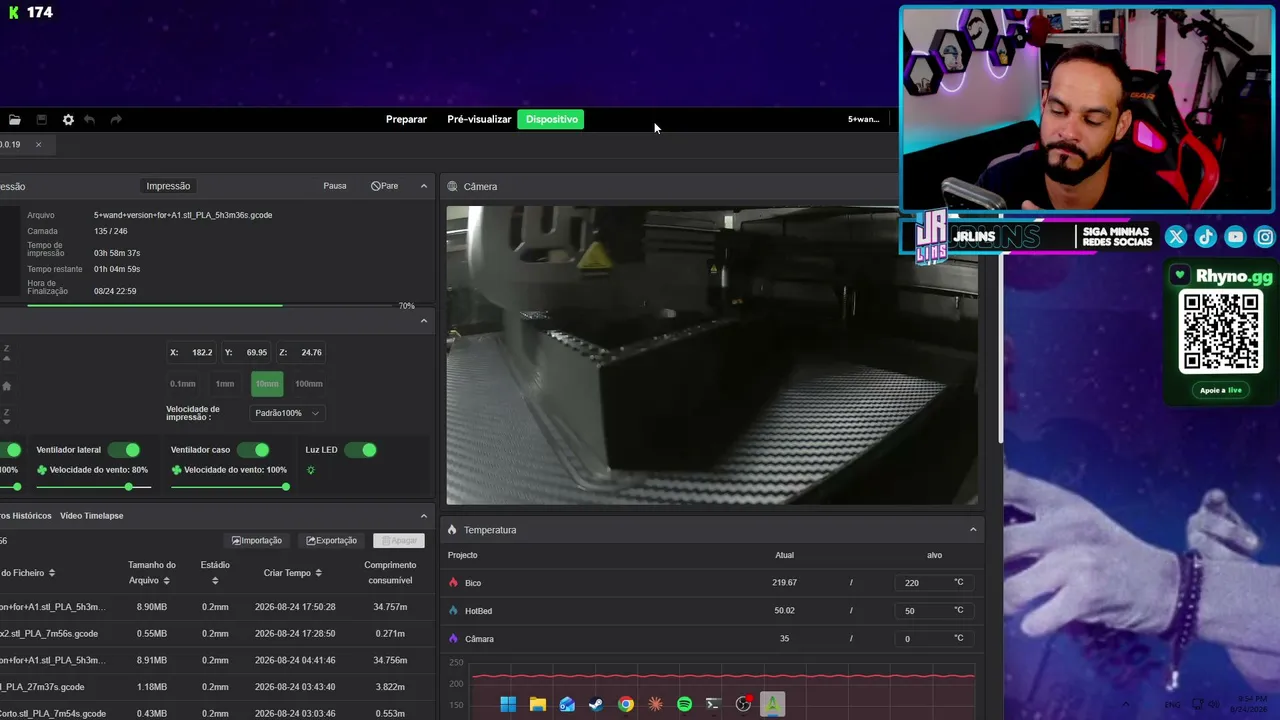
Task: Click the purple Câmara flame icon
Action: point(453,638)
